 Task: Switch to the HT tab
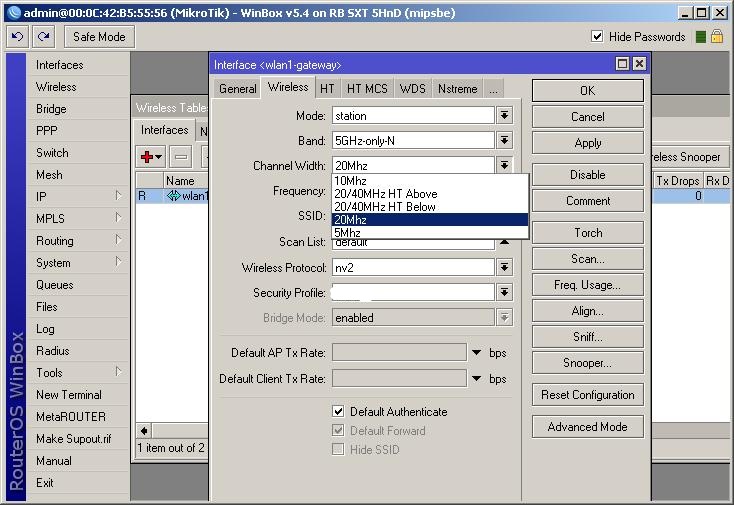click(327, 88)
